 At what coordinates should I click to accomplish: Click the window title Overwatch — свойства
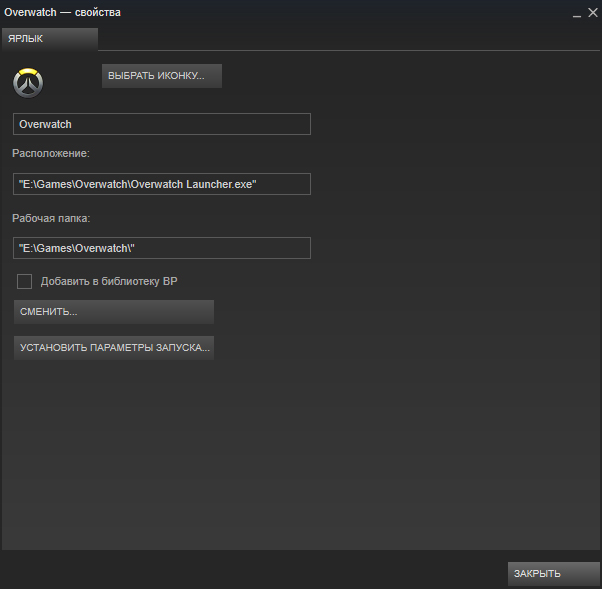tap(62, 12)
